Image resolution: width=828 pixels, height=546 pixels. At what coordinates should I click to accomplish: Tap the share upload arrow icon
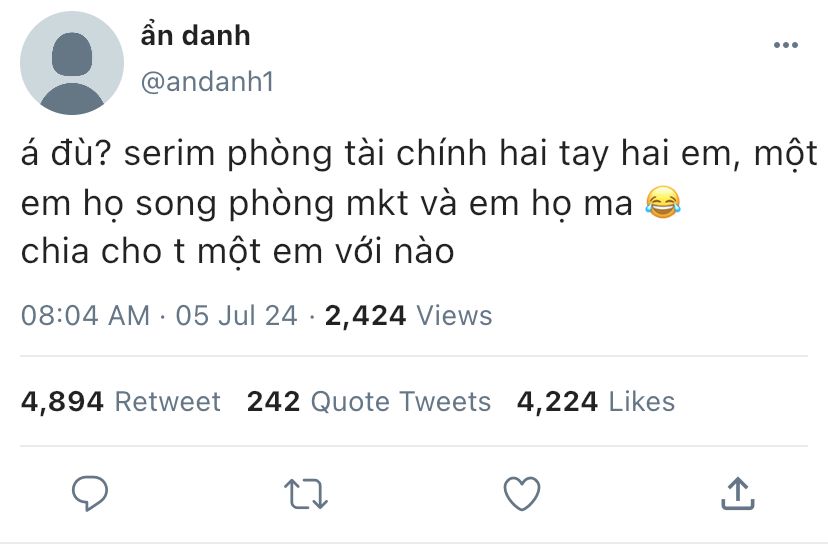(738, 493)
